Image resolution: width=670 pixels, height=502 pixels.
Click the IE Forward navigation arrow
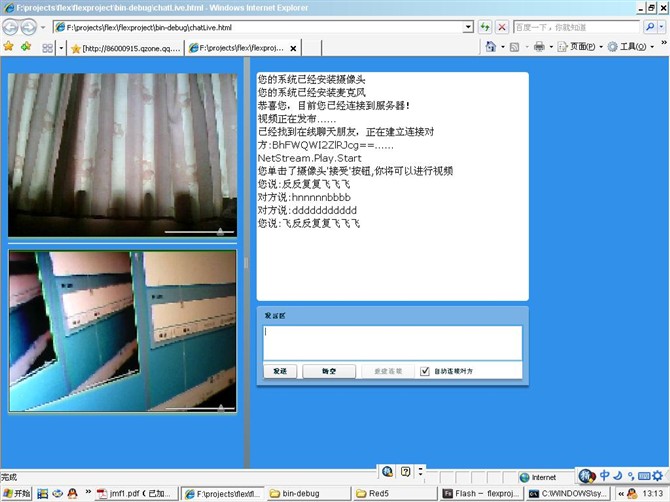[28, 27]
